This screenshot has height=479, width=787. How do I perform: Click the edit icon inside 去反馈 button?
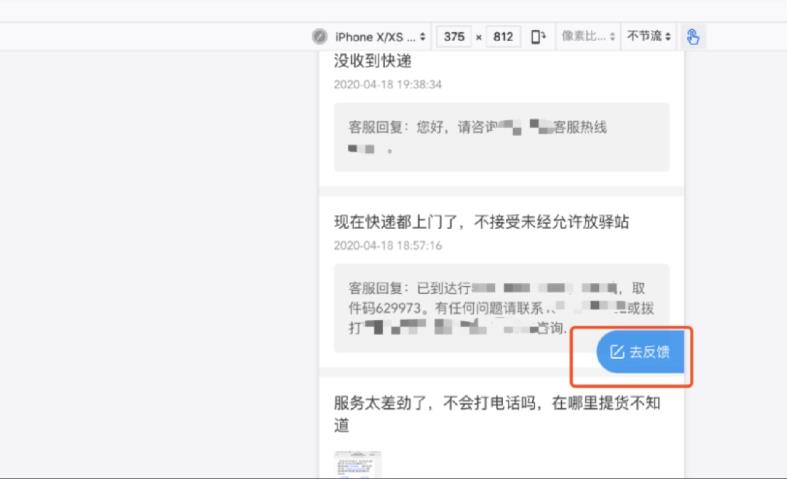pos(617,351)
